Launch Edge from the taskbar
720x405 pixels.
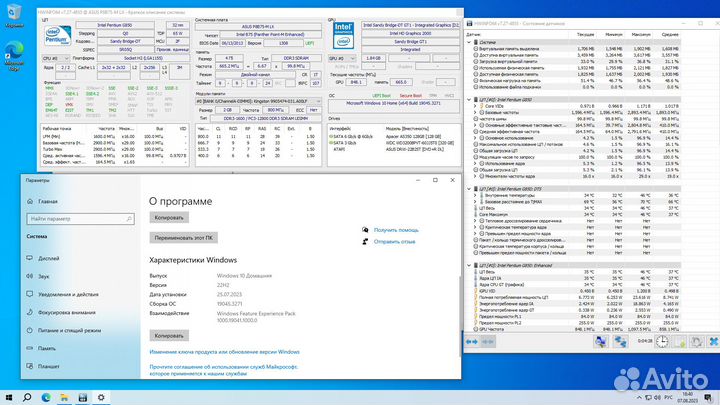pyautogui.click(x=46, y=397)
